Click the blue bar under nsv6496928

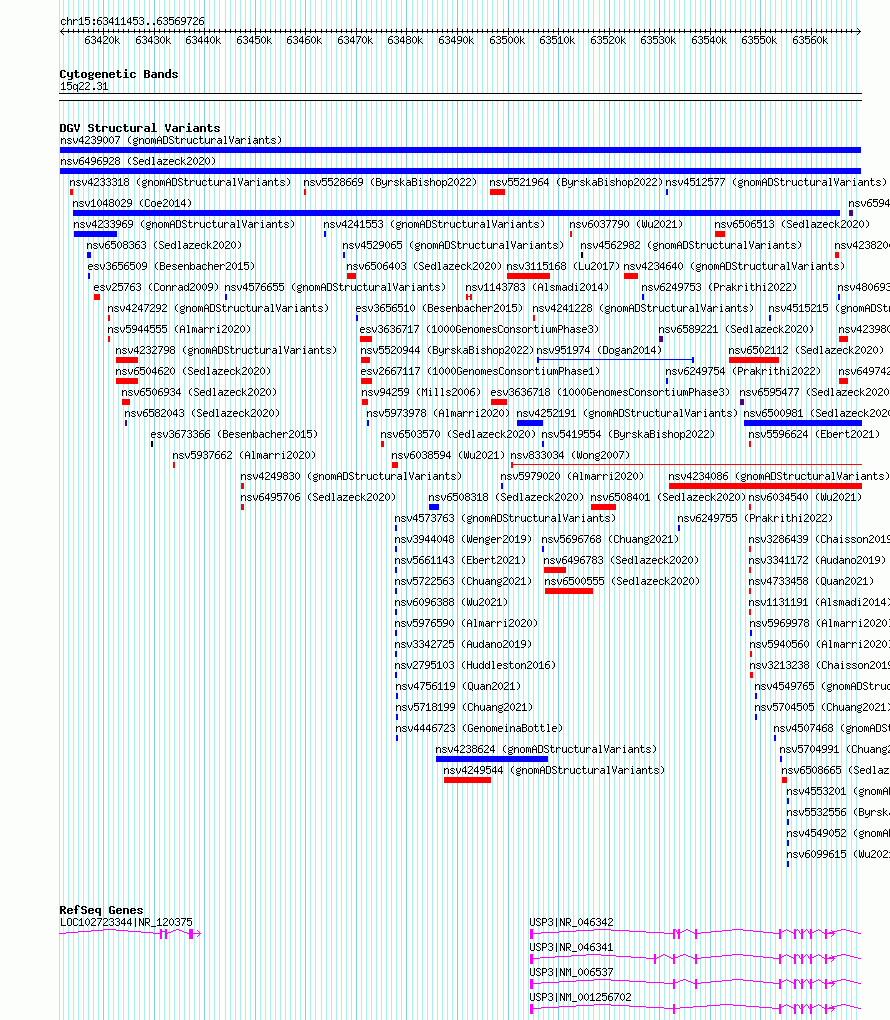click(x=460, y=171)
